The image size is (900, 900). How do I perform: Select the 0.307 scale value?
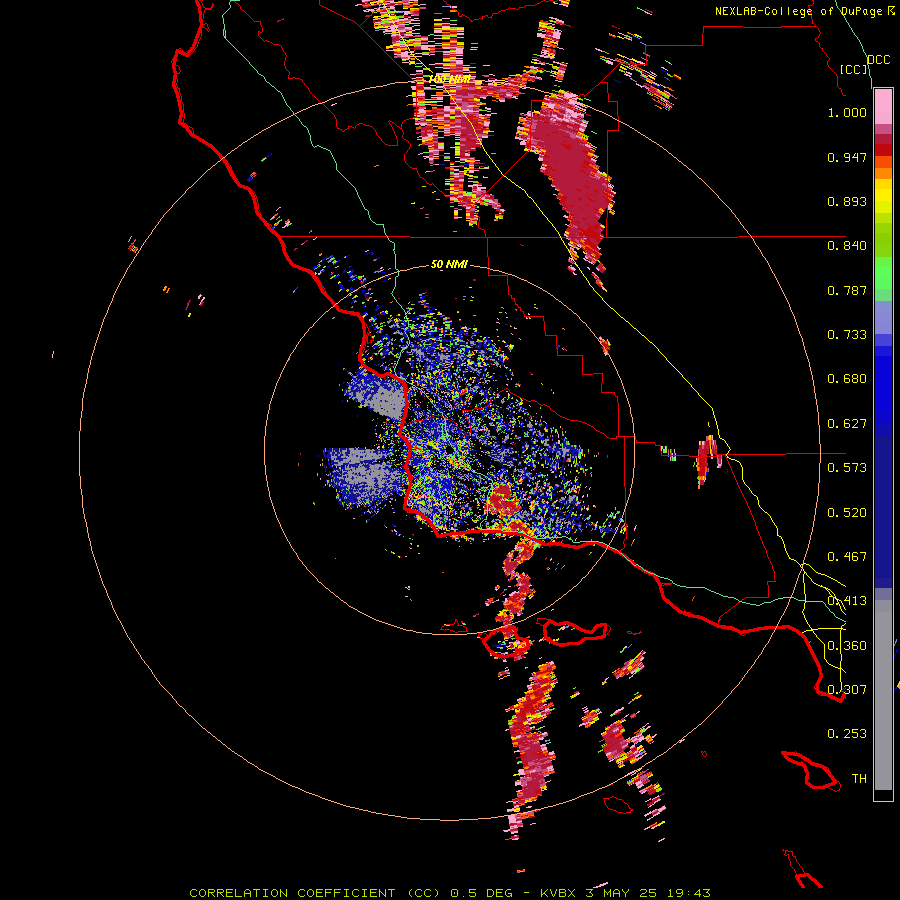847,690
